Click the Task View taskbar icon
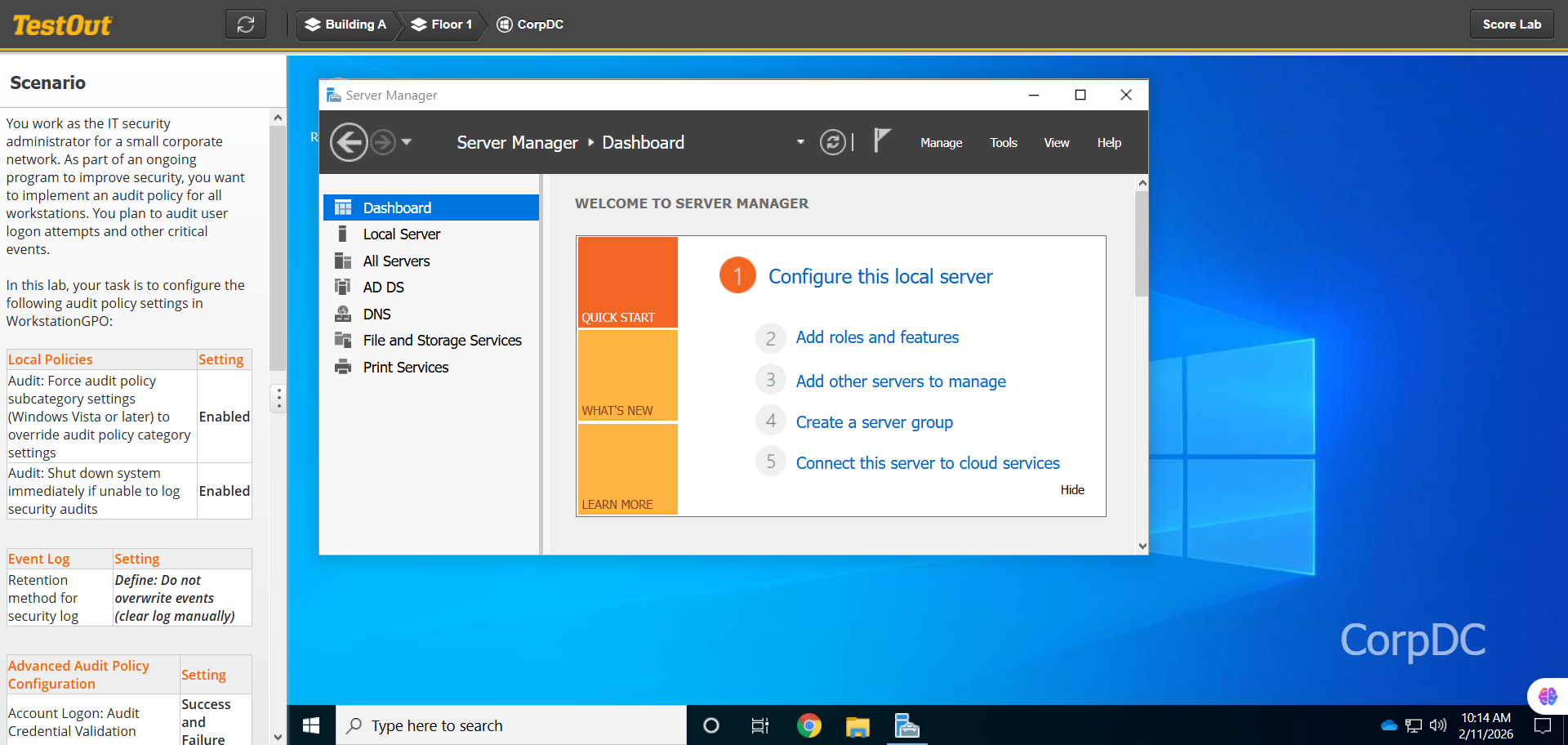1568x745 pixels. pos(759,725)
